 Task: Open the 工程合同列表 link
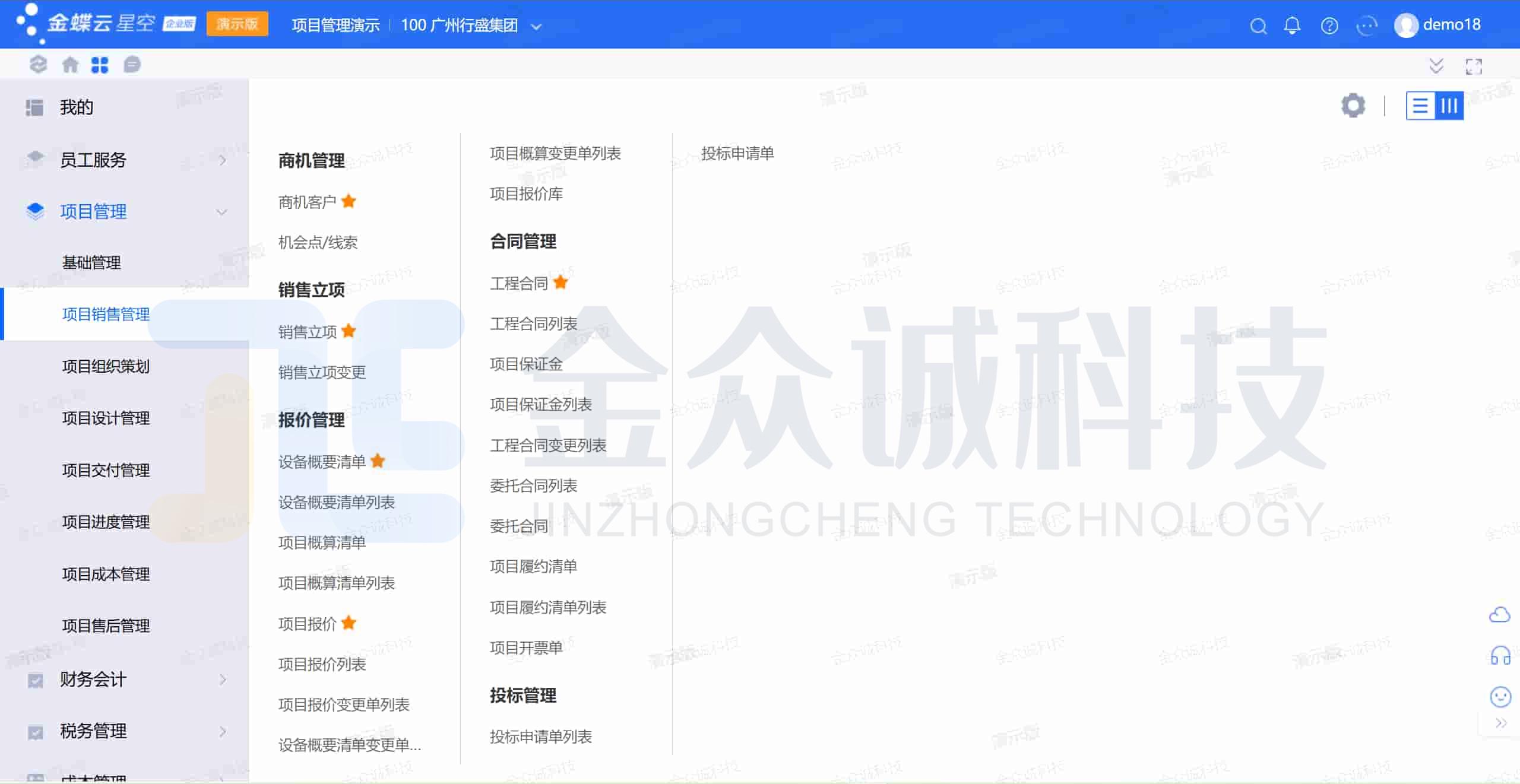[533, 323]
